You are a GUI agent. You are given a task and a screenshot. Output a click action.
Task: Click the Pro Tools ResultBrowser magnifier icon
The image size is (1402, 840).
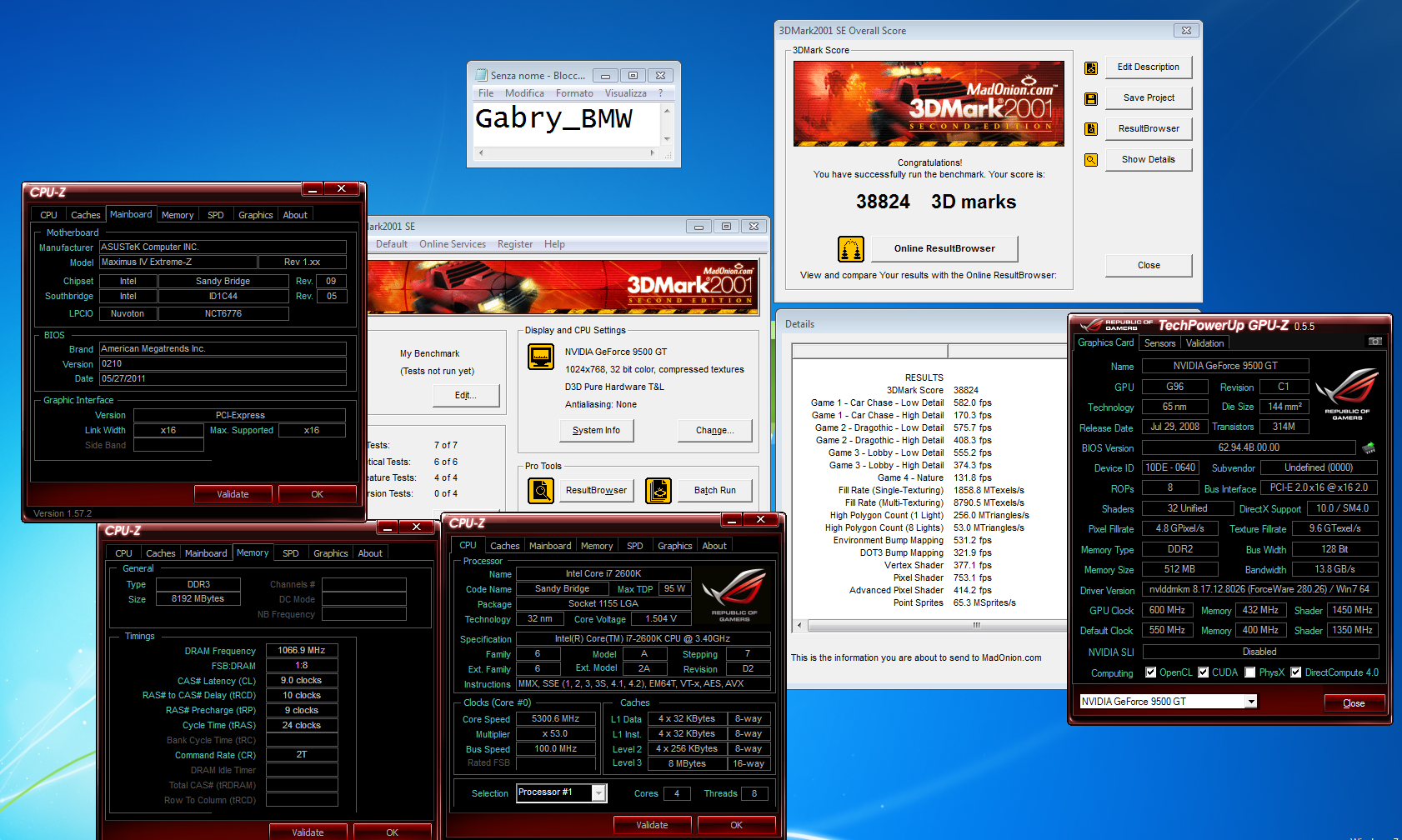tap(541, 491)
